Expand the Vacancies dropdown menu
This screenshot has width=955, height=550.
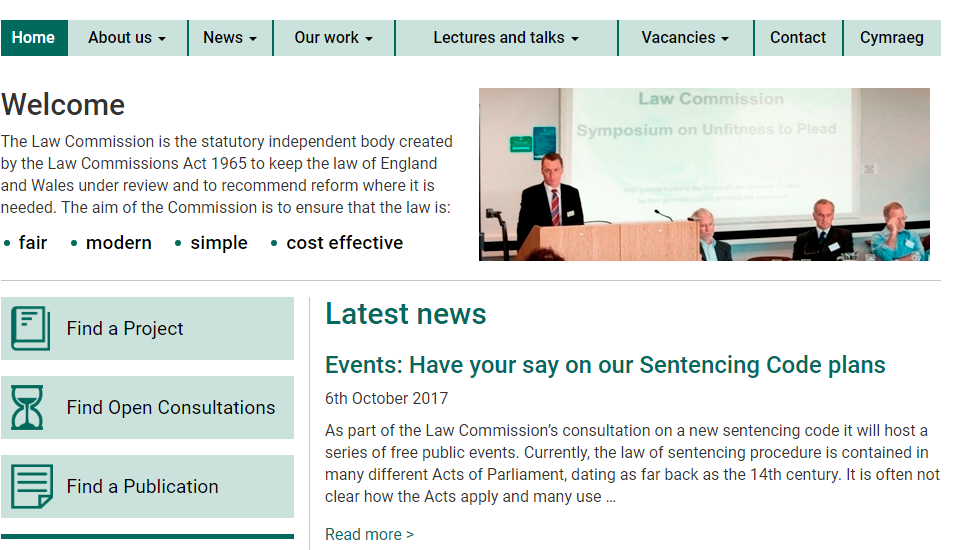click(685, 38)
